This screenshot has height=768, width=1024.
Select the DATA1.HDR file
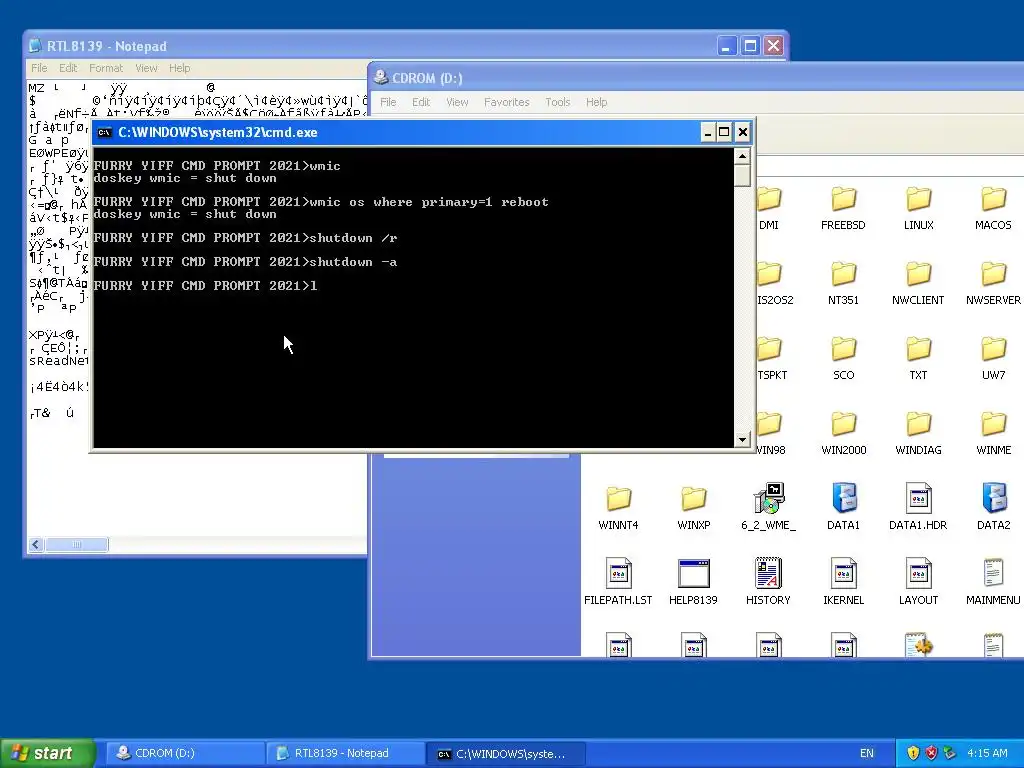(x=918, y=508)
